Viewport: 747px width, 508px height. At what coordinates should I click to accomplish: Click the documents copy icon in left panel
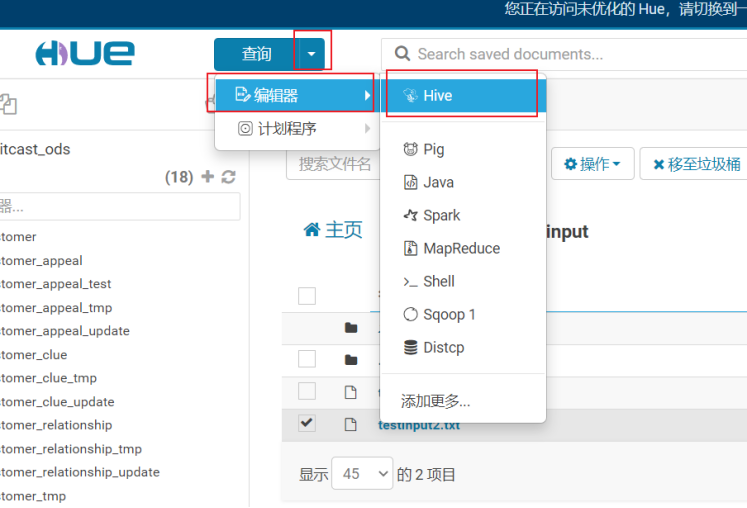click(9, 104)
